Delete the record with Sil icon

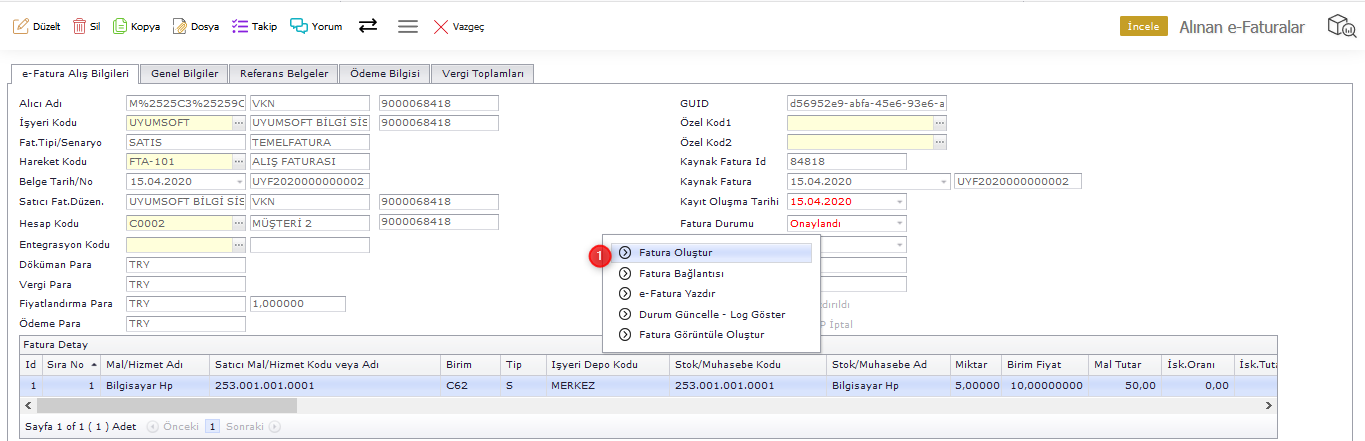[x=79, y=27]
